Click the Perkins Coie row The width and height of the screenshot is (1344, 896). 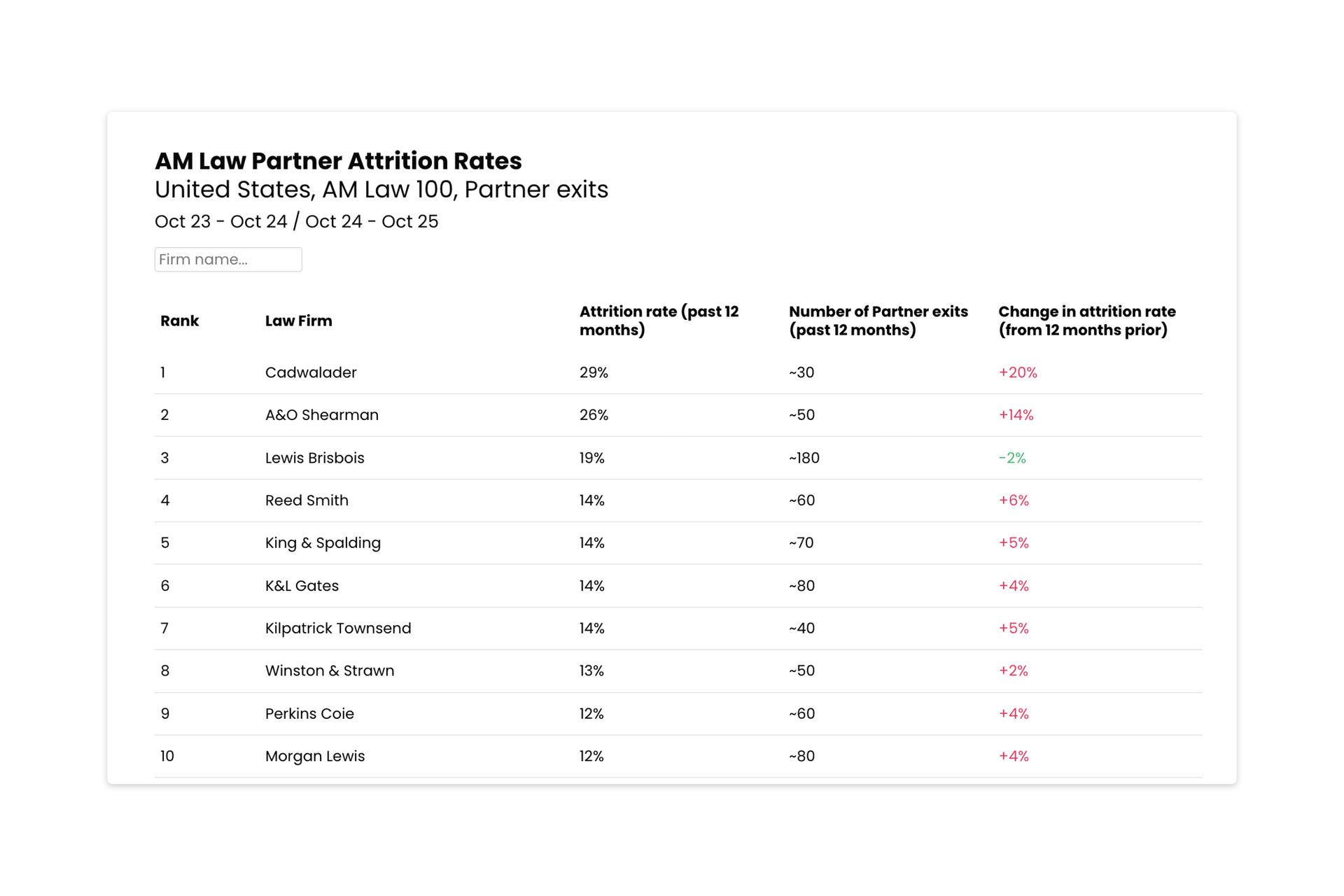click(x=309, y=713)
